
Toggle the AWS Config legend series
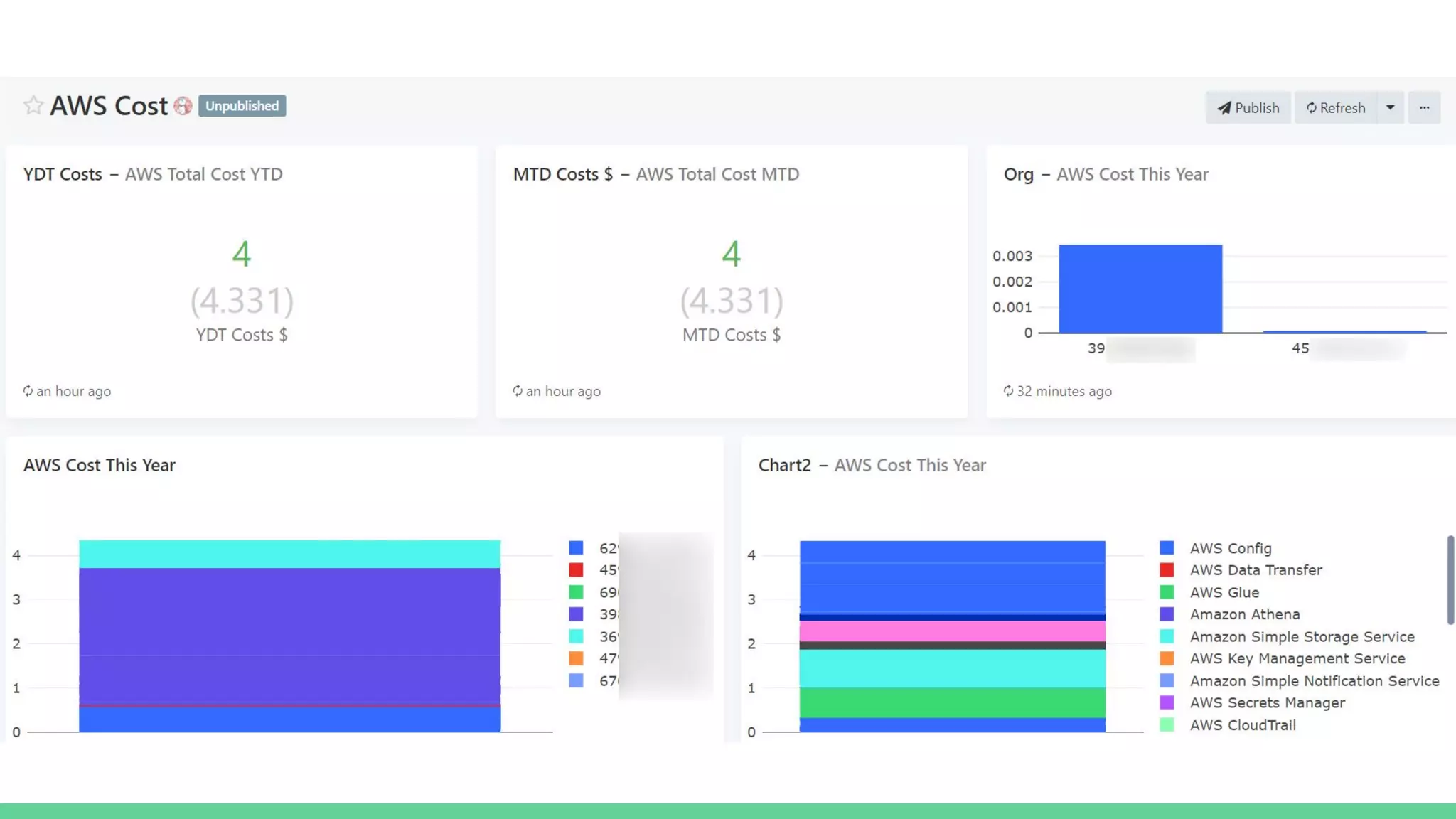[x=1230, y=548]
